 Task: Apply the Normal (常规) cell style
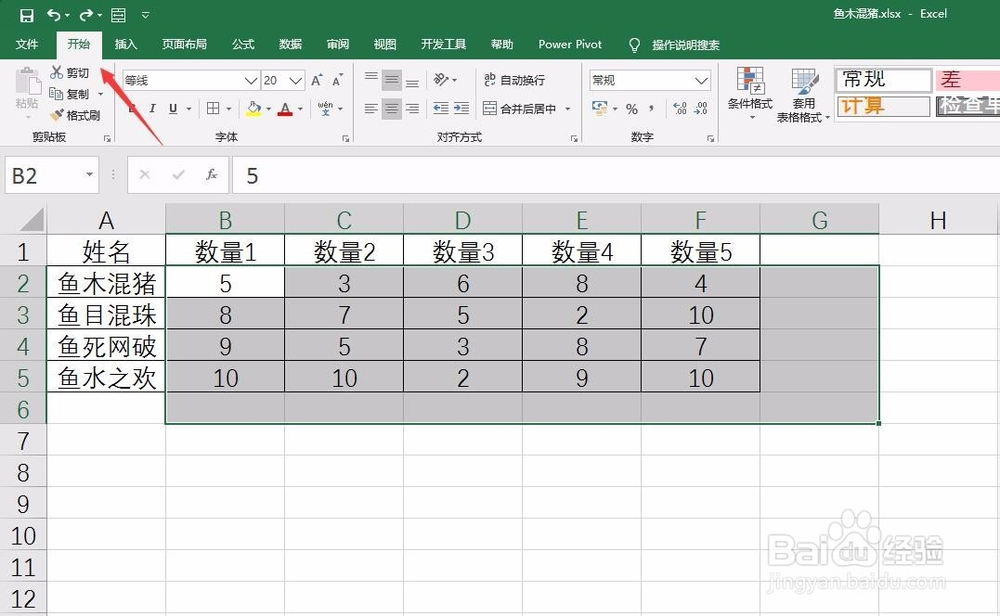[x=883, y=80]
